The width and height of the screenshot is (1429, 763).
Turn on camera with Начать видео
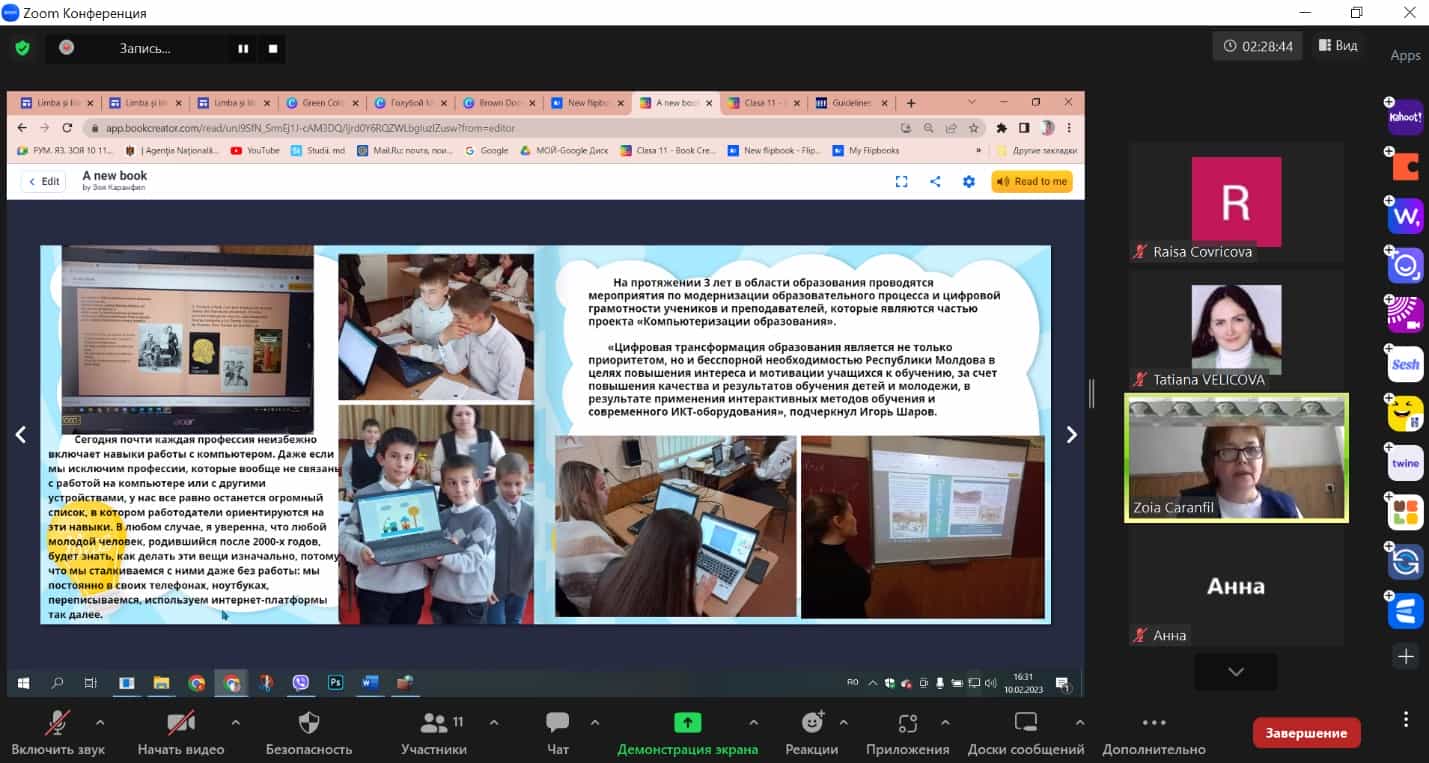coord(181,733)
